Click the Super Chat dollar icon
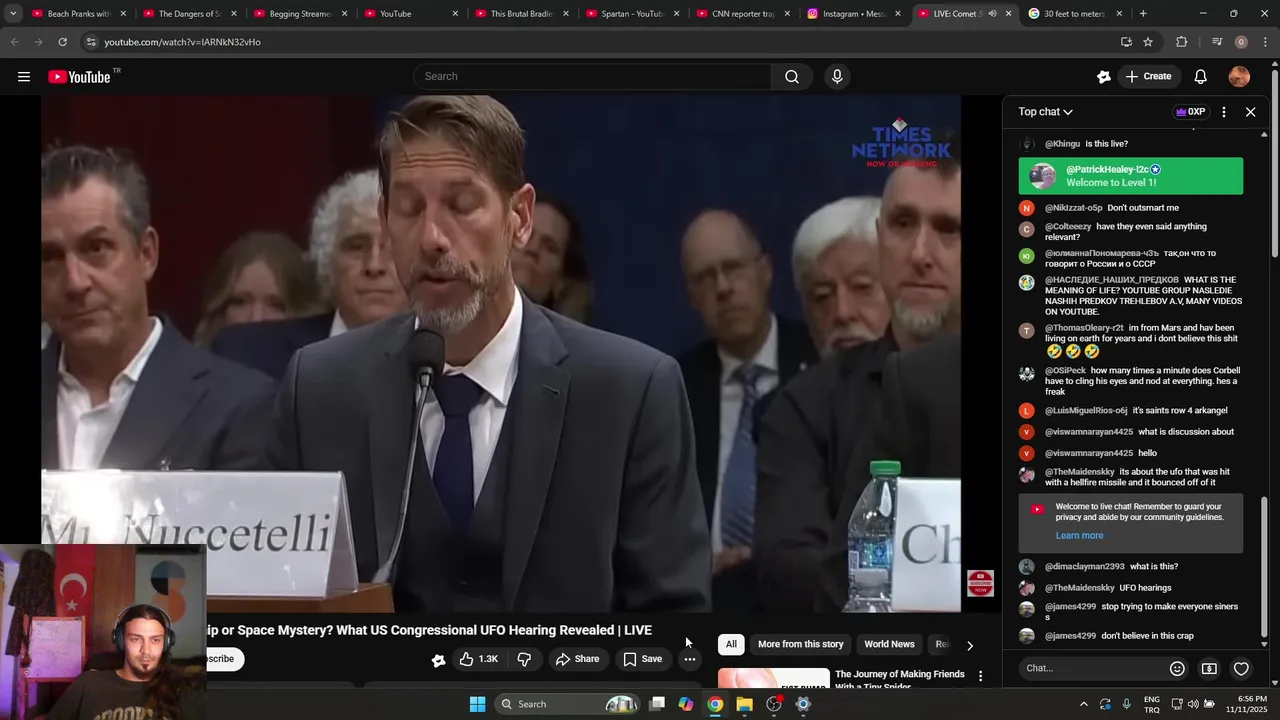This screenshot has width=1280, height=720. pyautogui.click(x=1209, y=668)
